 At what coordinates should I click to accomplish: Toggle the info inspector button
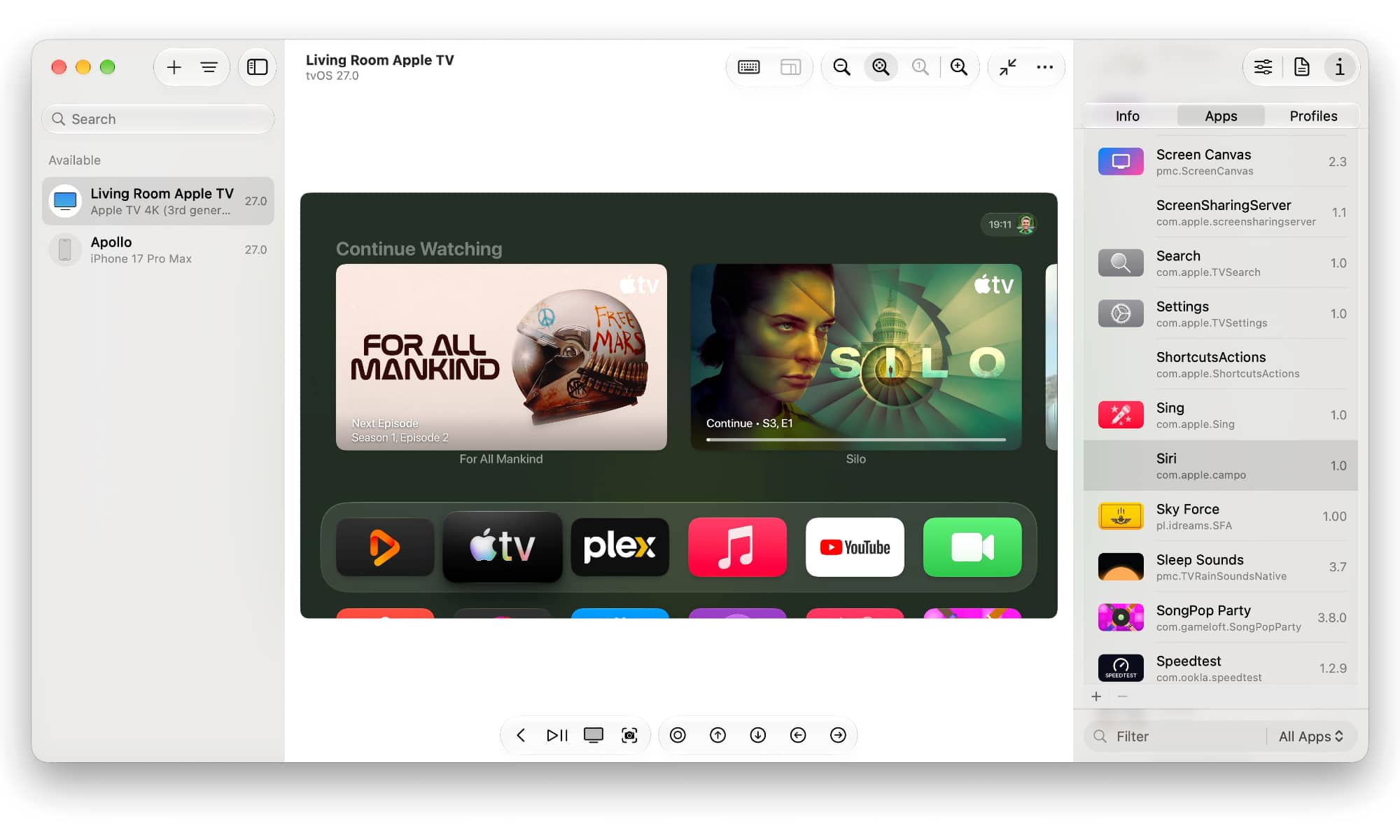1339,67
